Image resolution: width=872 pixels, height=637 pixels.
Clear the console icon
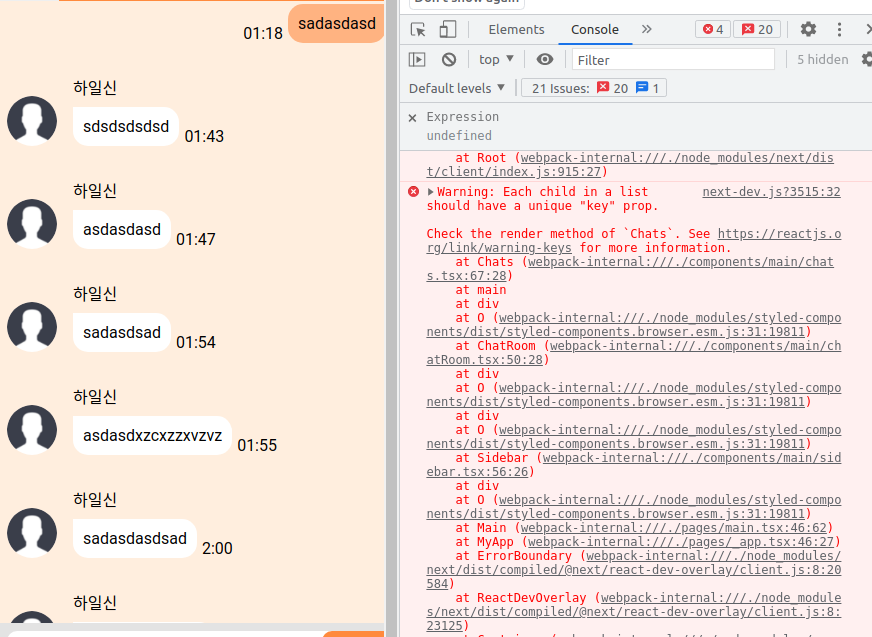[449, 59]
